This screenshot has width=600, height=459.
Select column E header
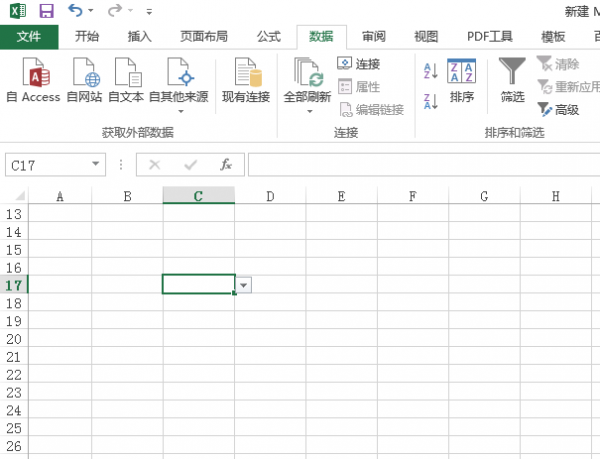(x=341, y=196)
